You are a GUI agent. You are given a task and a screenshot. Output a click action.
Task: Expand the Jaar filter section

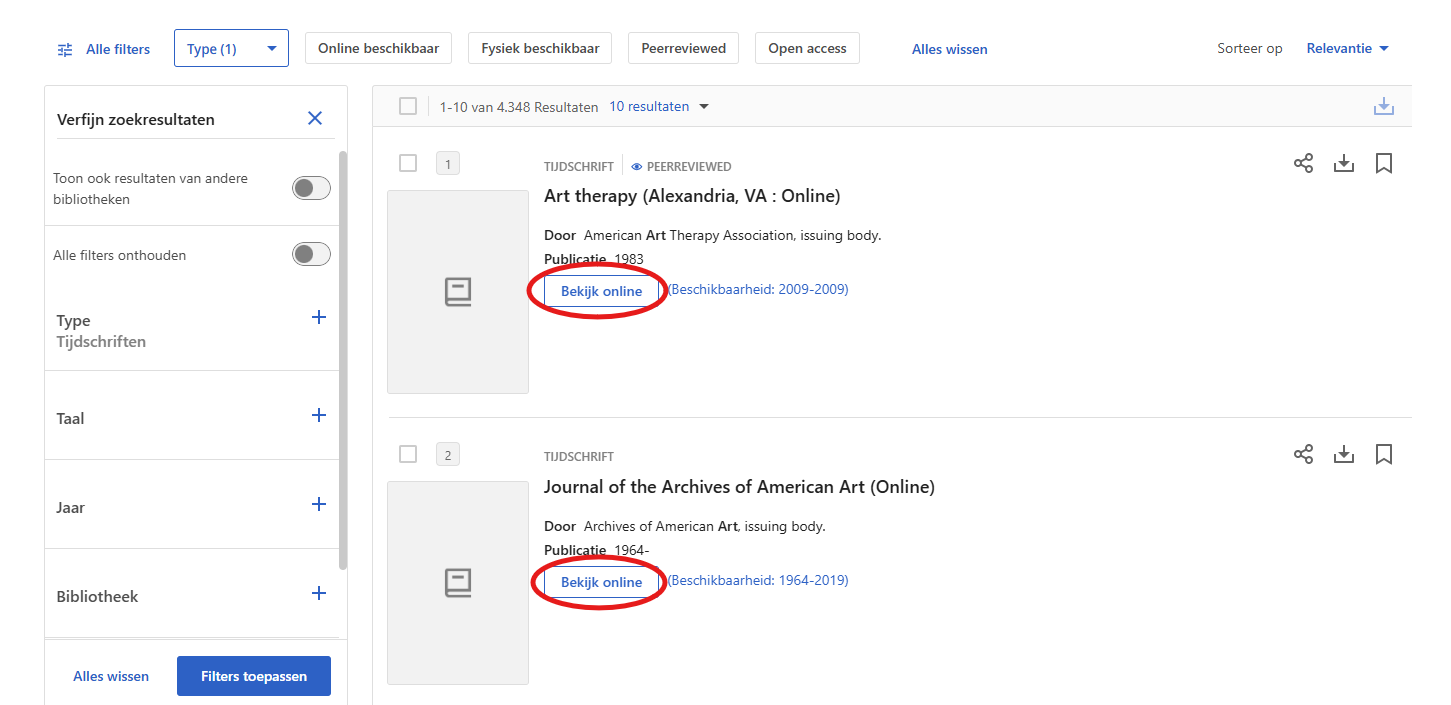point(319,504)
